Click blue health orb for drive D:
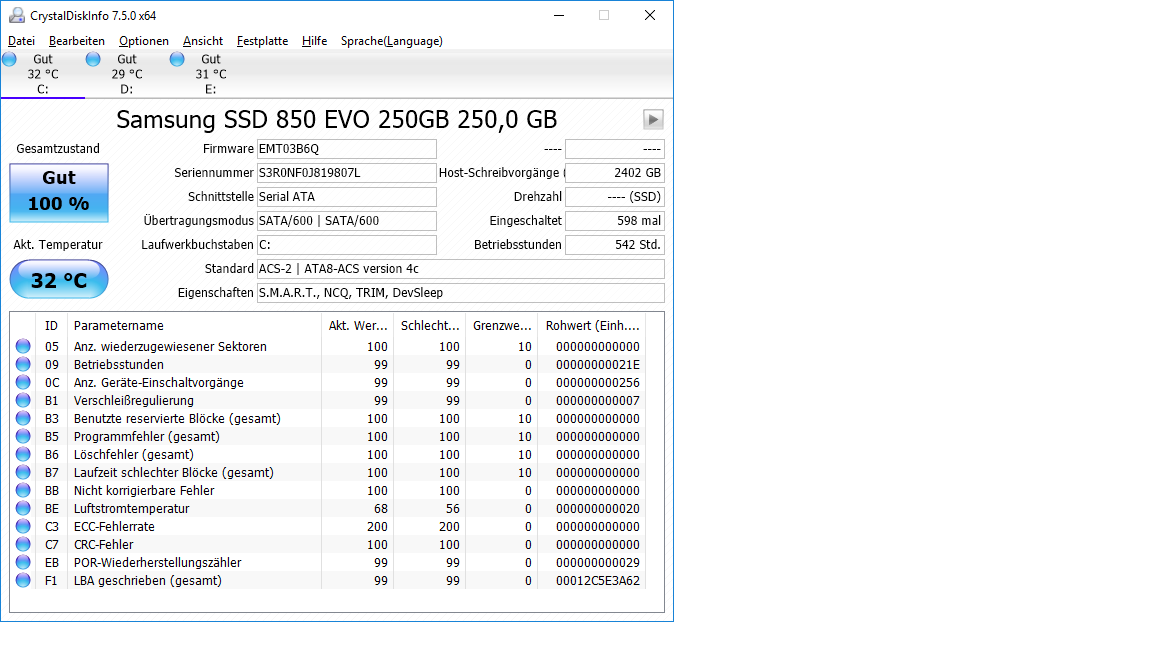Screen dimensions: 1152x648 [x=93, y=60]
